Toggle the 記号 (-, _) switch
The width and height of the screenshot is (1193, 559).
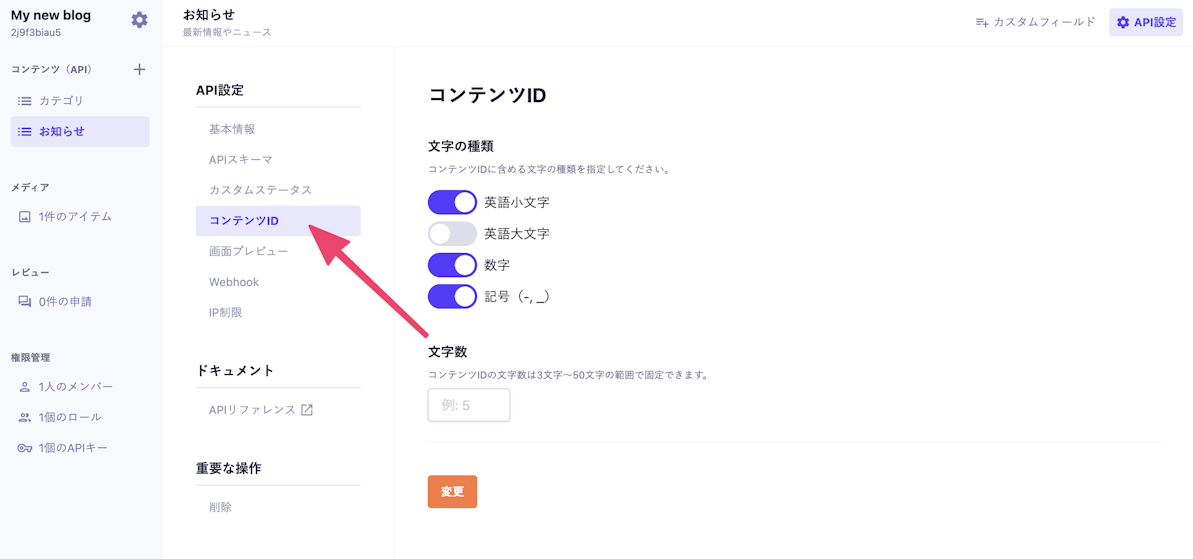click(452, 297)
